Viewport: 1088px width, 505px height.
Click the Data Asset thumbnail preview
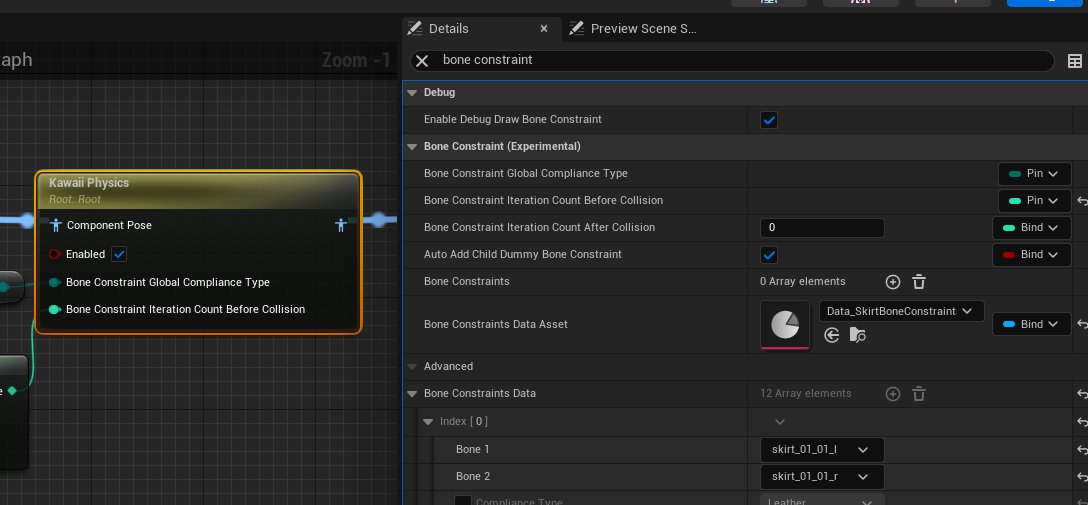point(785,325)
